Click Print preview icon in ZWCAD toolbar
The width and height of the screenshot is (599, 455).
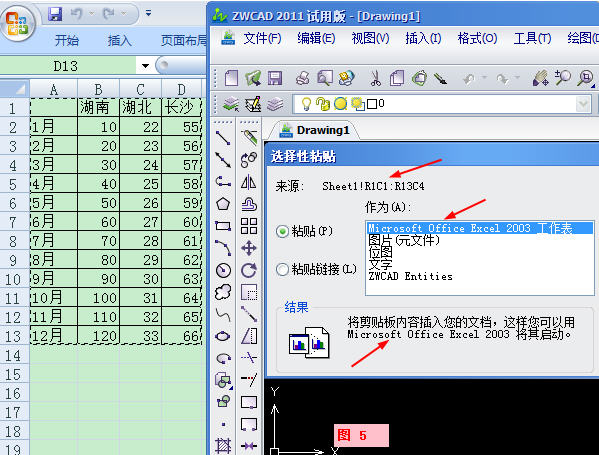[325, 78]
